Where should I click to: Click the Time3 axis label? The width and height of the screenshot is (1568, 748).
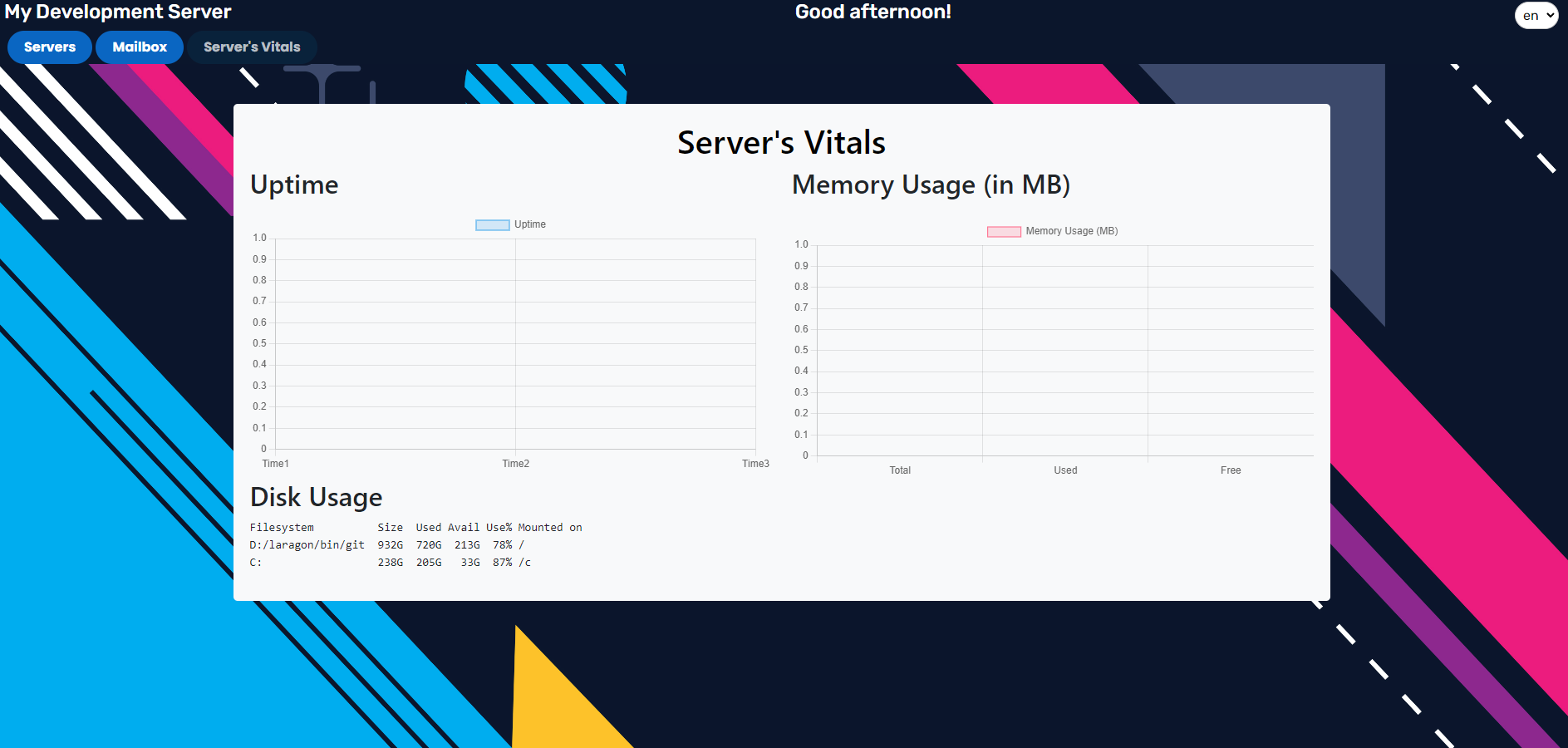click(x=755, y=464)
